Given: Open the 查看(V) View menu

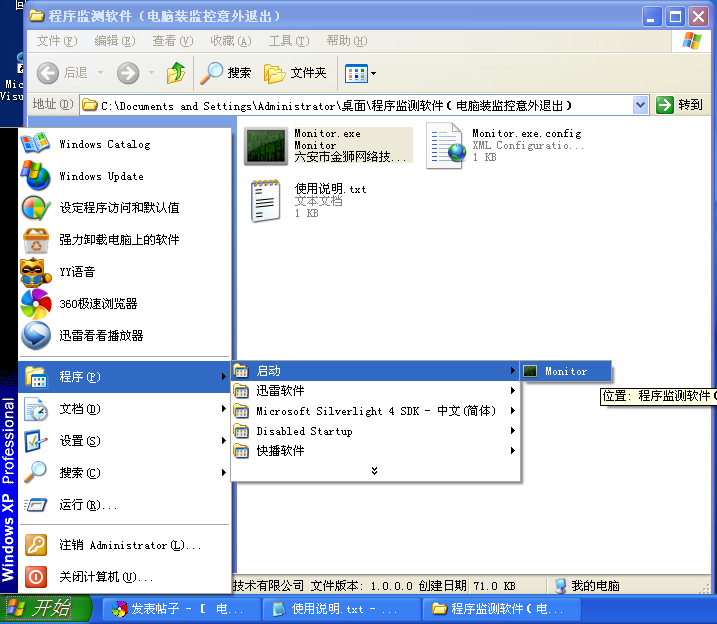Looking at the screenshot, I should [173, 41].
